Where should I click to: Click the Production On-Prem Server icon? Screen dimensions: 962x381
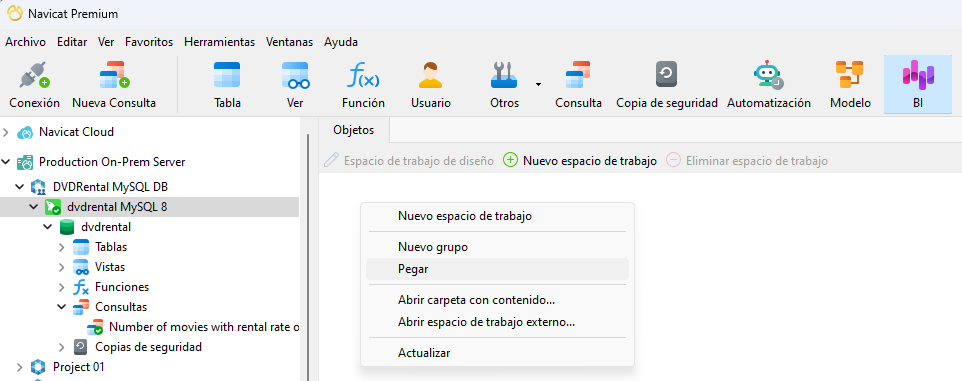click(x=25, y=162)
